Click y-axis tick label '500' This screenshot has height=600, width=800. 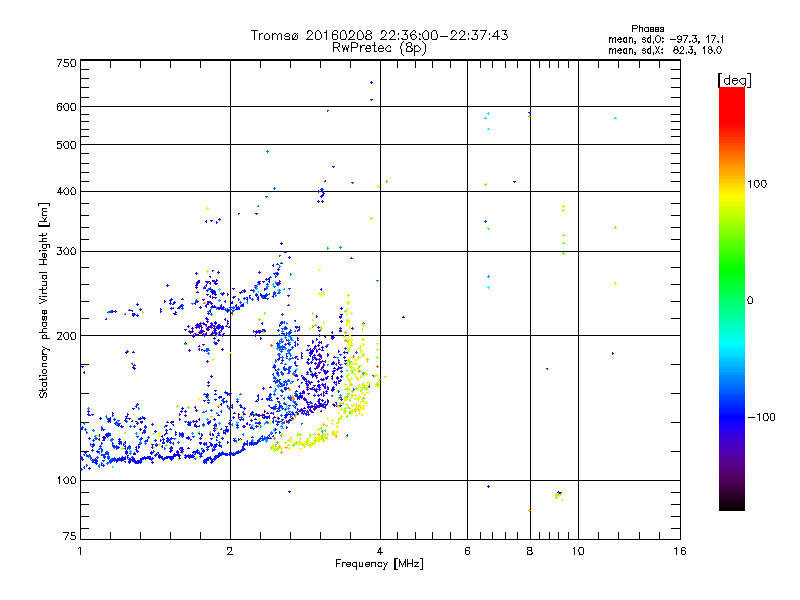pyautogui.click(x=66, y=145)
